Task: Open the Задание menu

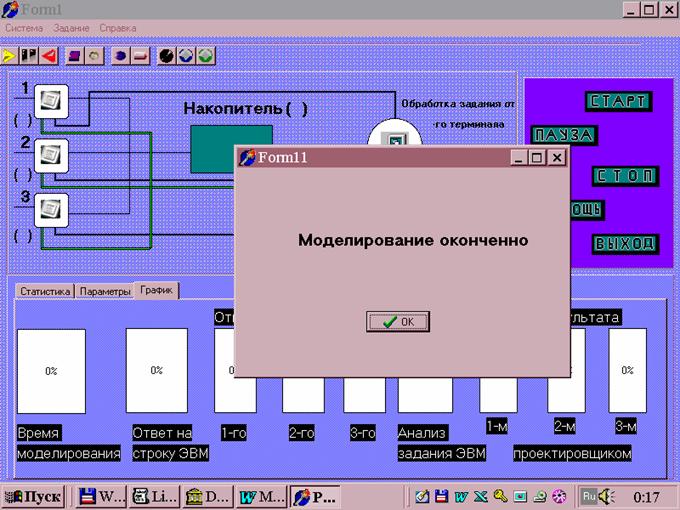Action: [x=71, y=28]
